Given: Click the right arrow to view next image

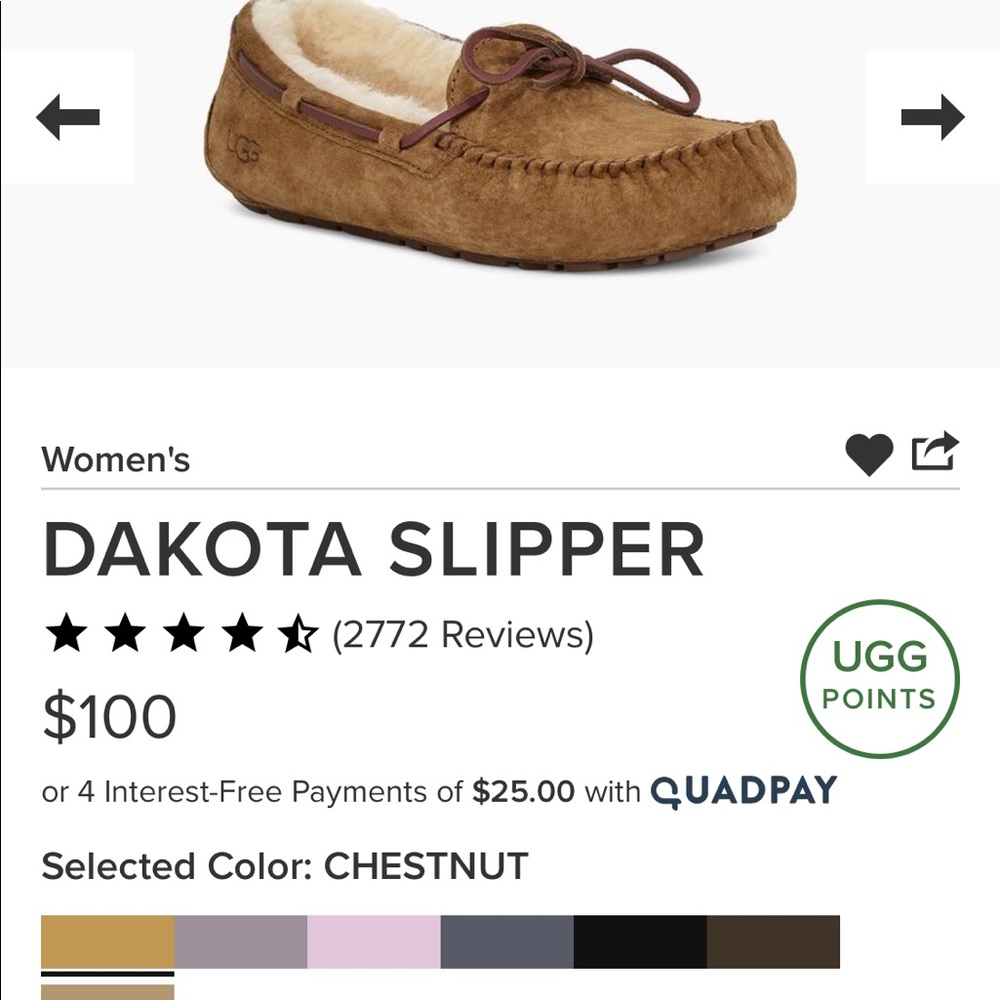Looking at the screenshot, I should [935, 115].
